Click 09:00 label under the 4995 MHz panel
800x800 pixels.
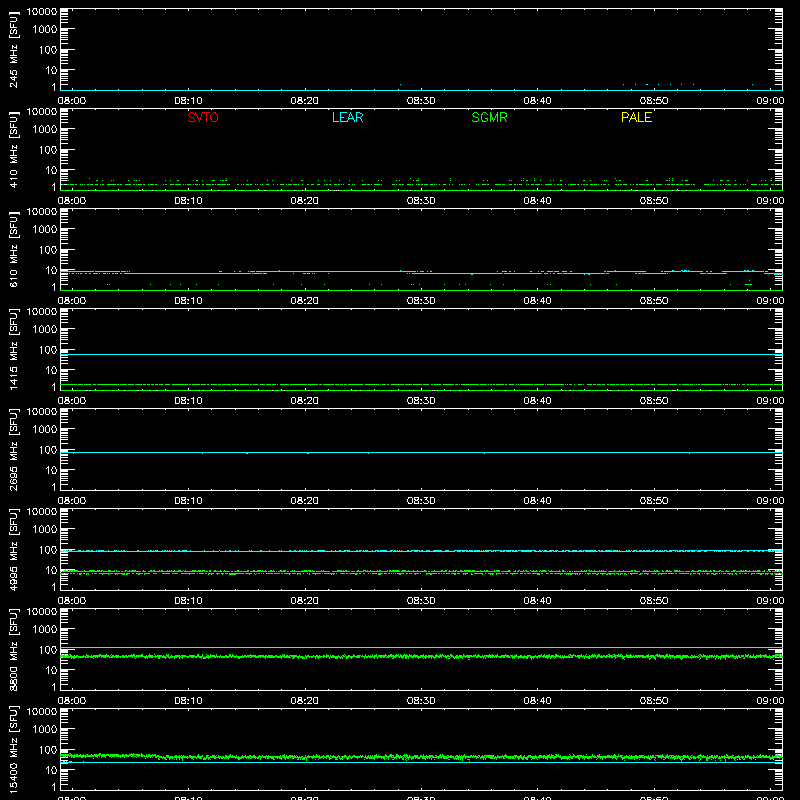(x=770, y=601)
